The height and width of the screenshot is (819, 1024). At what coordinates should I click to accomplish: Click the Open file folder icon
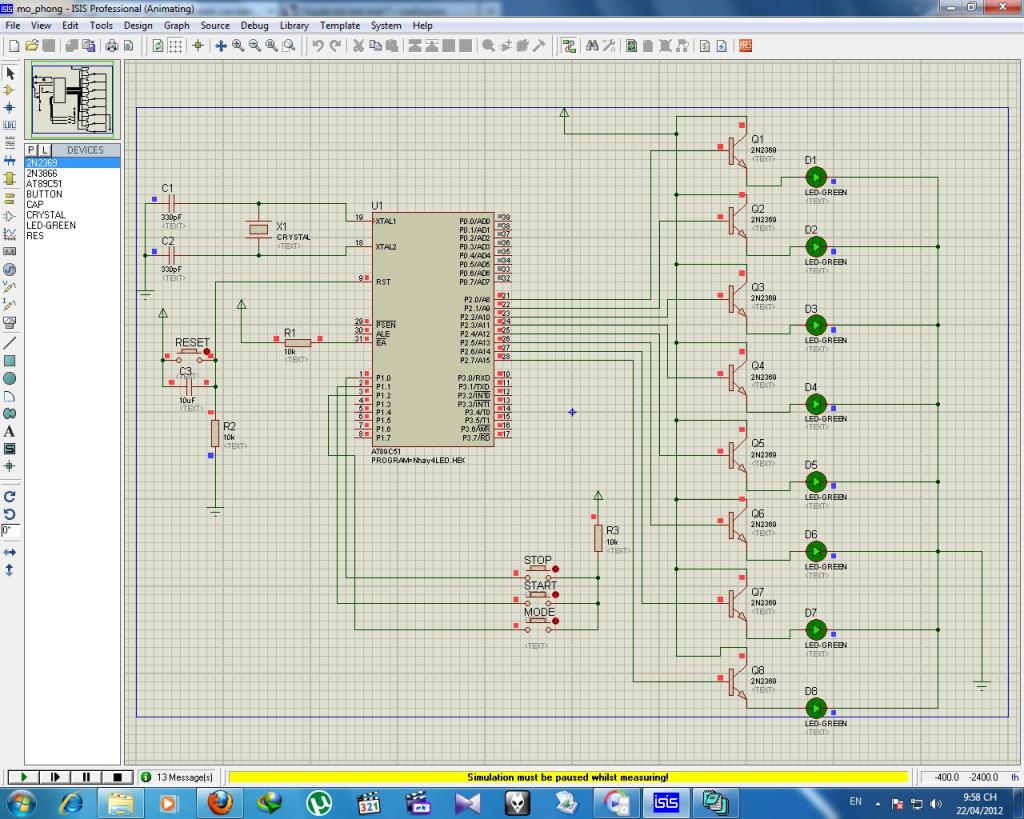pos(32,45)
